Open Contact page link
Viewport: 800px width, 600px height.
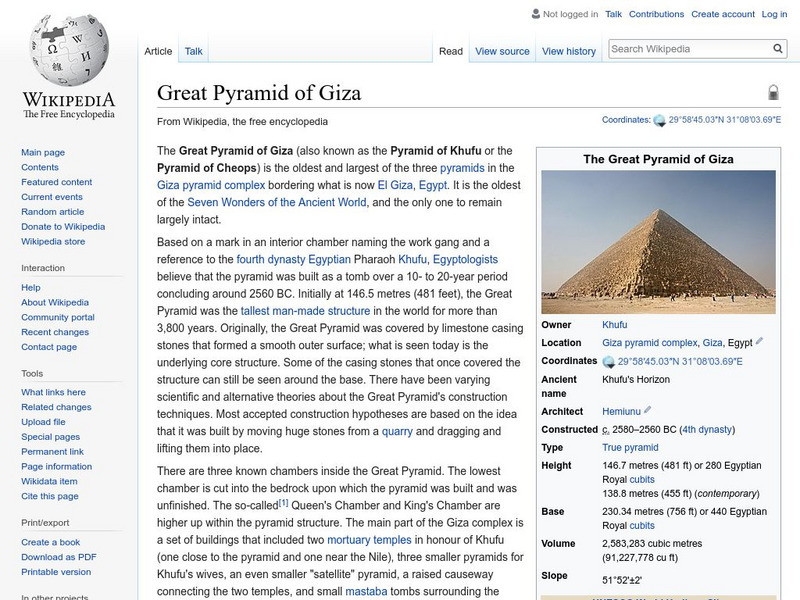click(49, 347)
